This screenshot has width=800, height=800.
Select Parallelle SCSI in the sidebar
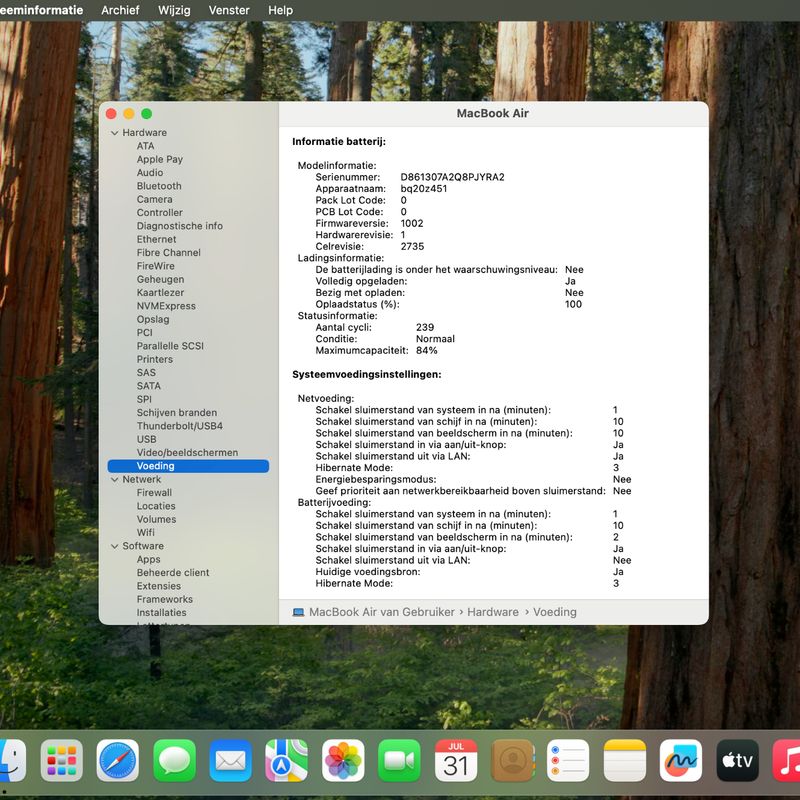click(170, 346)
